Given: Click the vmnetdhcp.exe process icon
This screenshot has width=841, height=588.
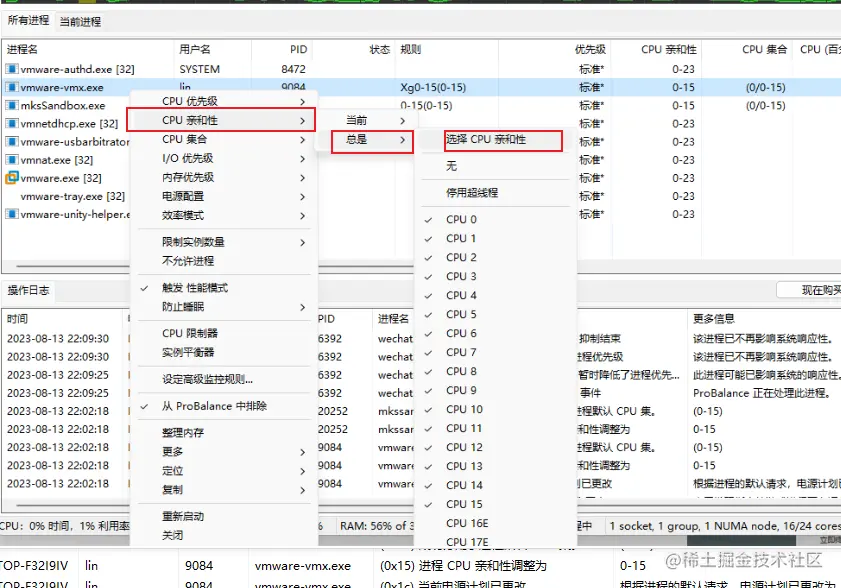Looking at the screenshot, I should pos(12,123).
